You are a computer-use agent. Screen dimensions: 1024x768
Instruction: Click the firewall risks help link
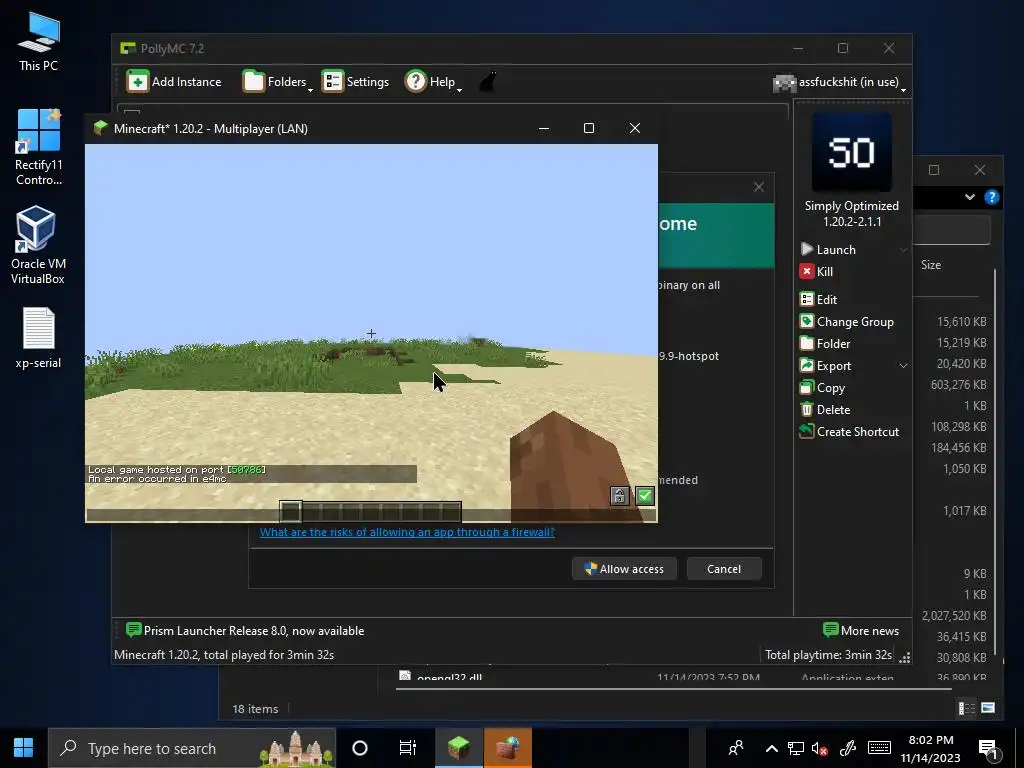407,532
